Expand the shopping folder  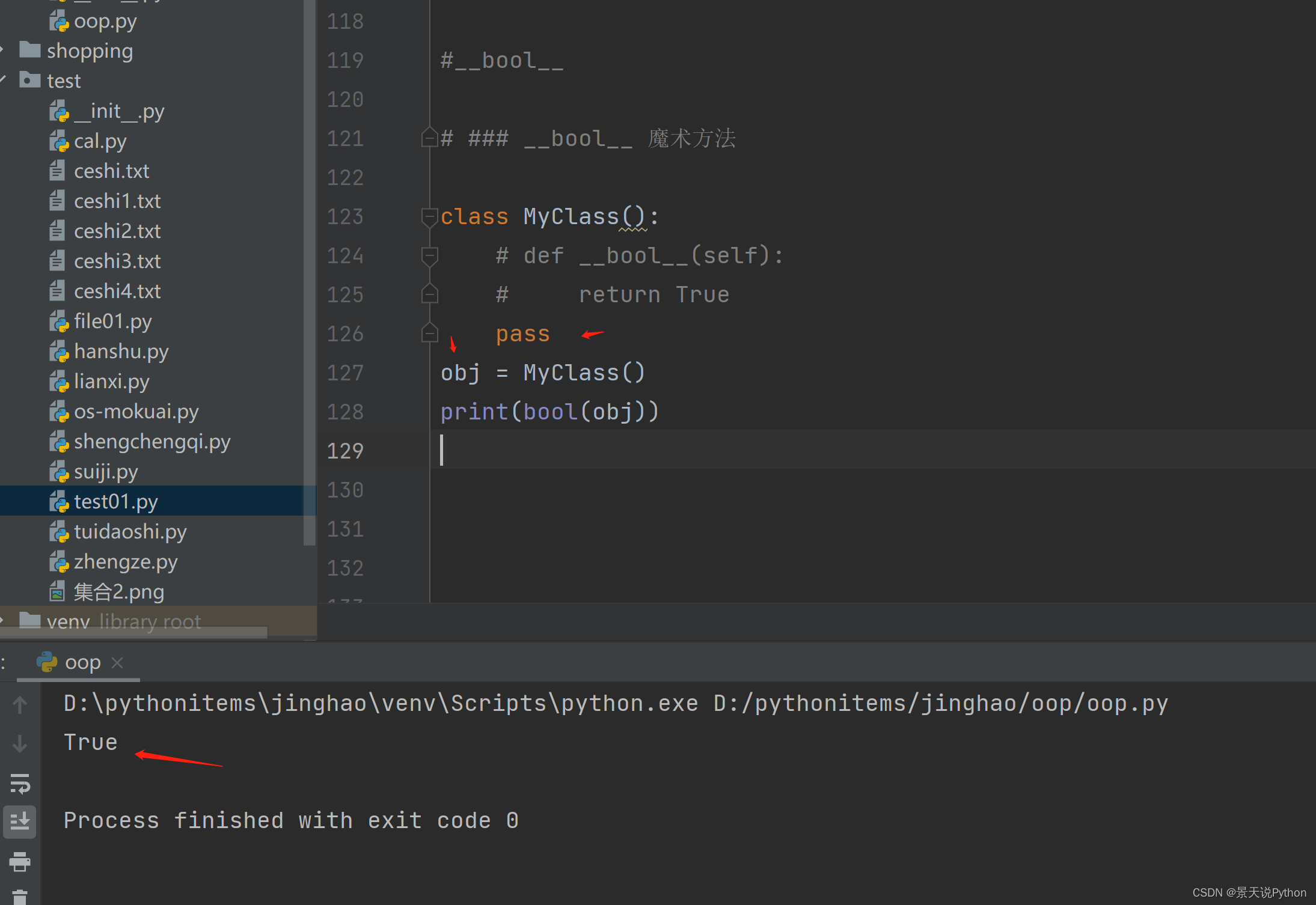pyautogui.click(x=2, y=50)
